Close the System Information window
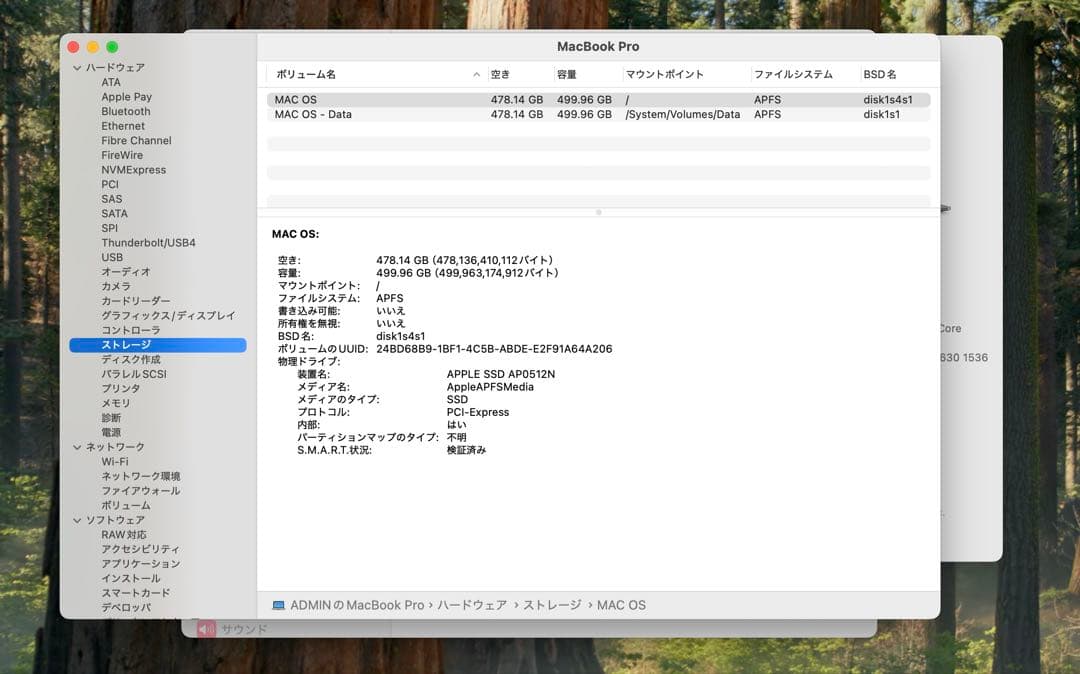The width and height of the screenshot is (1080, 674). [x=73, y=47]
